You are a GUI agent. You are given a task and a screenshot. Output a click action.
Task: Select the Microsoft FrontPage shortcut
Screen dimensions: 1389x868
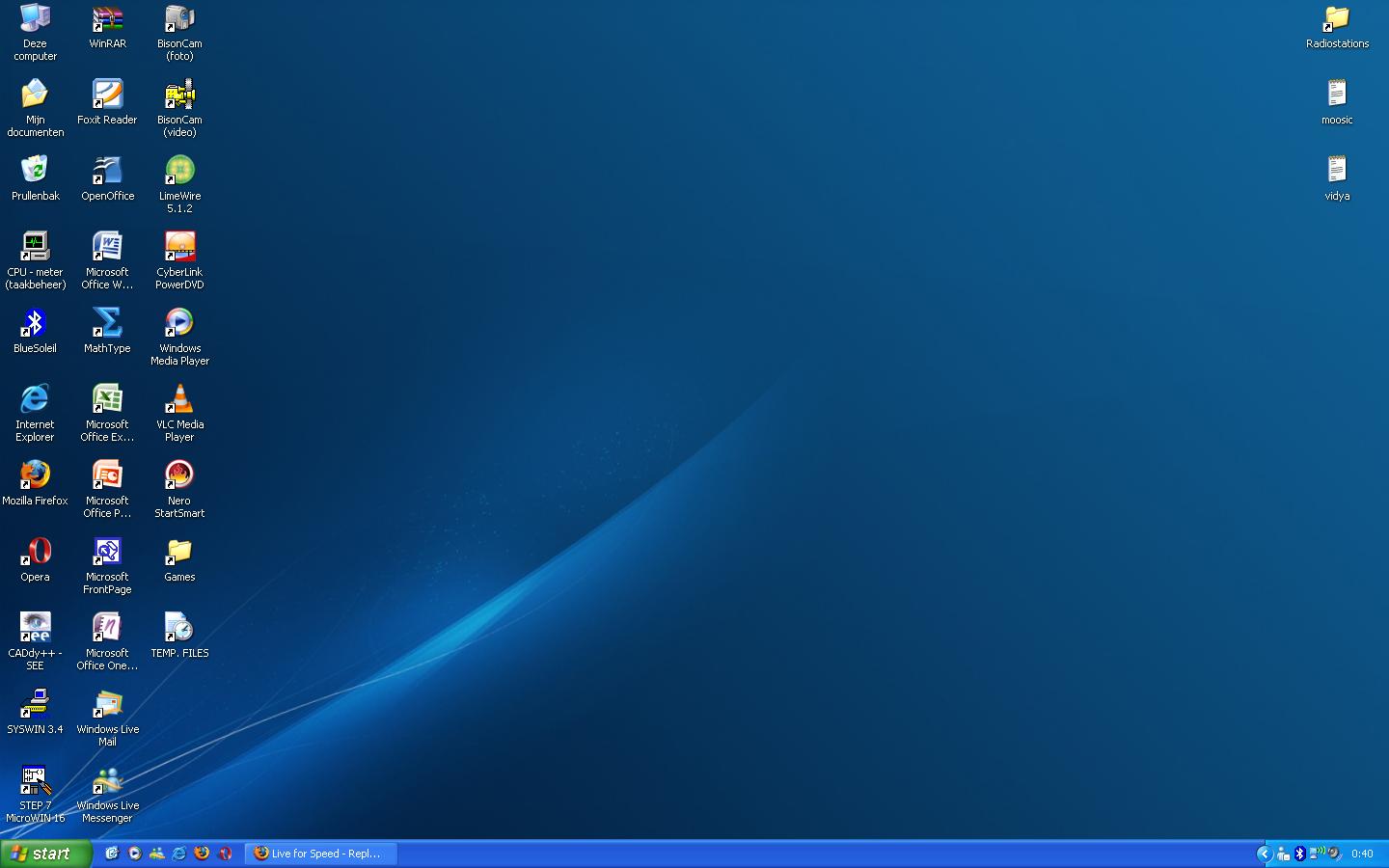coord(107,565)
